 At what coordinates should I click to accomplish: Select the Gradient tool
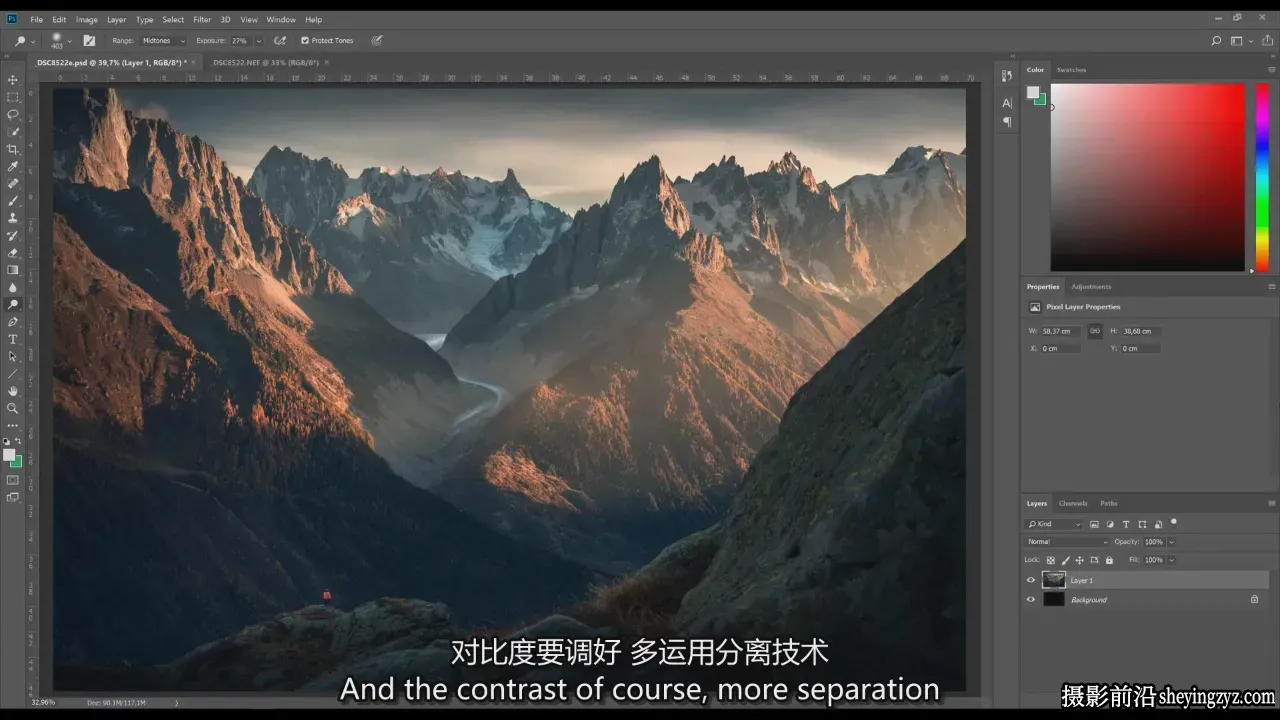pyautogui.click(x=13, y=270)
